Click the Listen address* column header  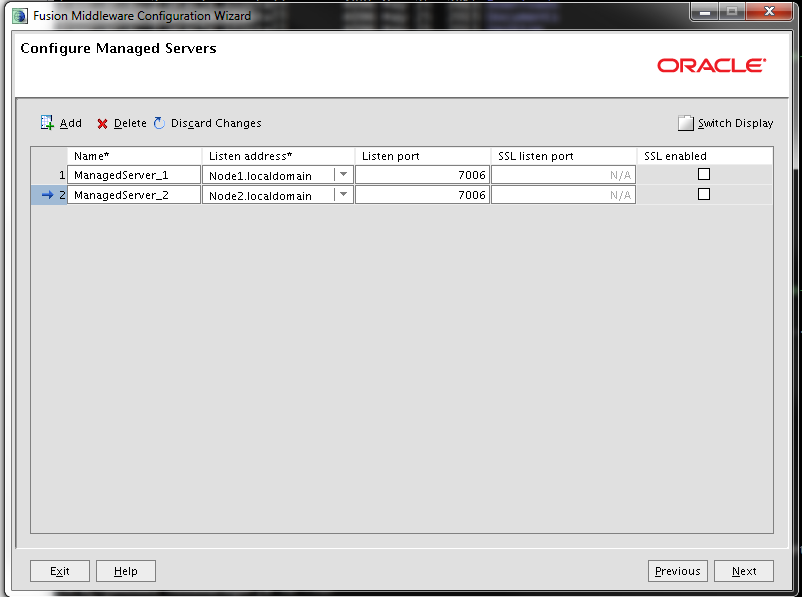(x=278, y=156)
